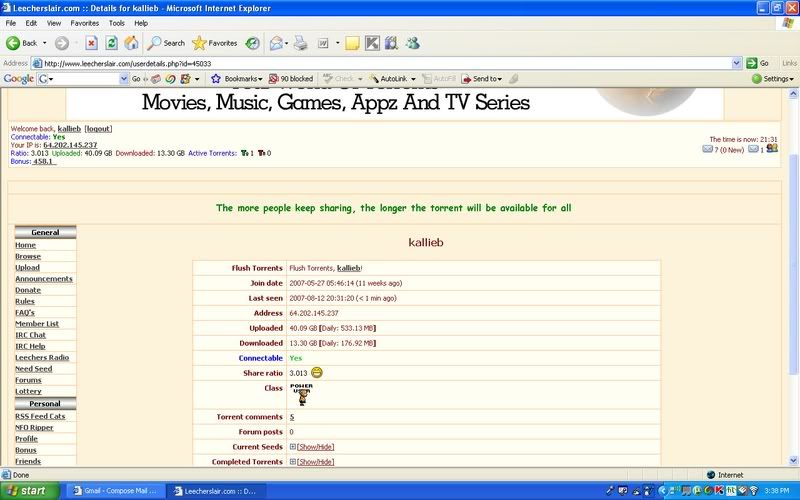Click the Mail envelope toolbar icon
Image resolution: width=800 pixels, height=500 pixels.
276,43
